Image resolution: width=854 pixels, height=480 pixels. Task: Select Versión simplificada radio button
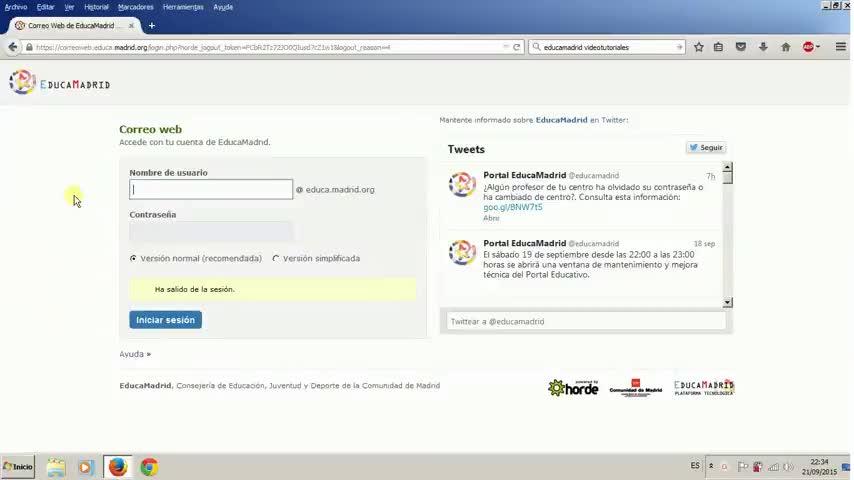tap(276, 258)
